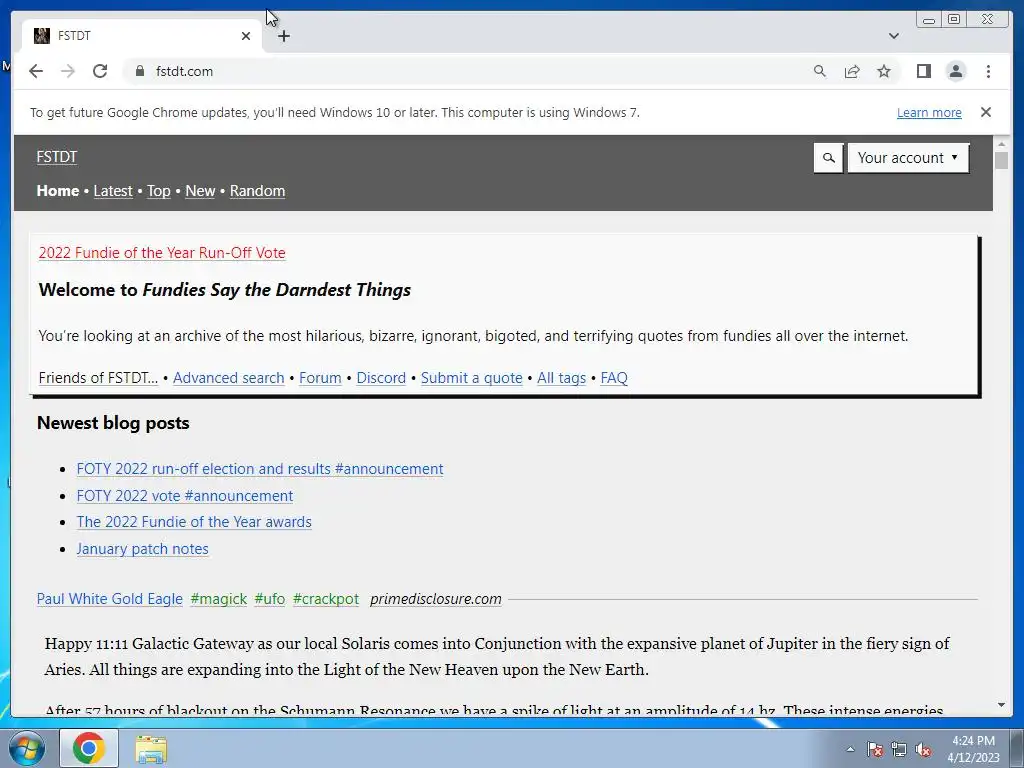This screenshot has height=768, width=1024.
Task: Open a new tab with plus icon
Action: point(283,36)
